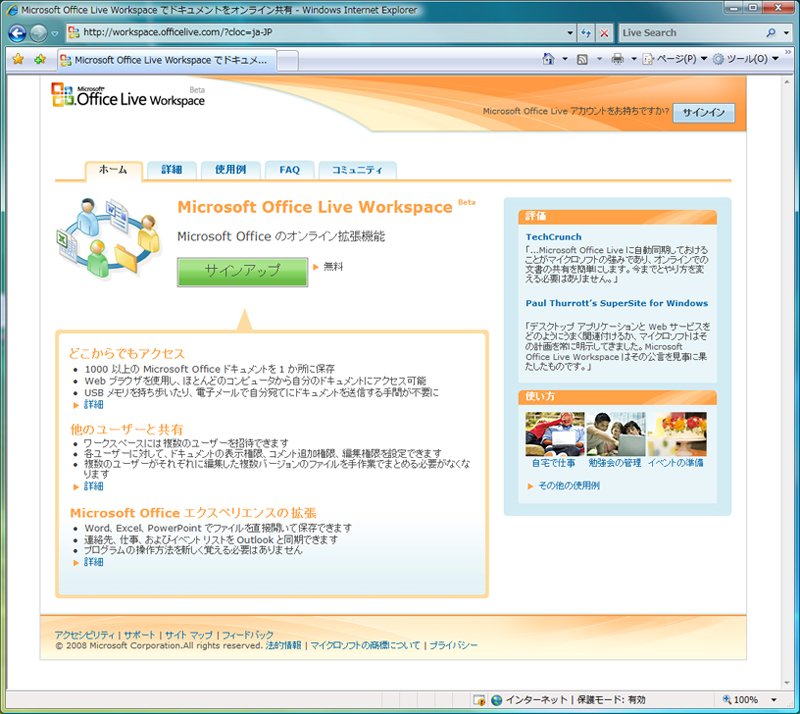
Task: Click the vertical scrollbar down arrow
Action: click(x=786, y=683)
